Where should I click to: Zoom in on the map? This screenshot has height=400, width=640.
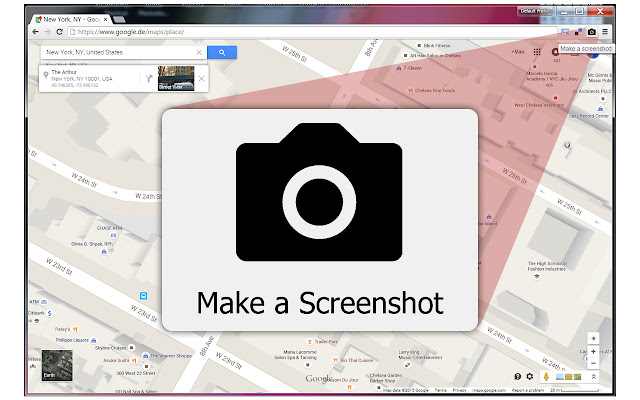(593, 351)
